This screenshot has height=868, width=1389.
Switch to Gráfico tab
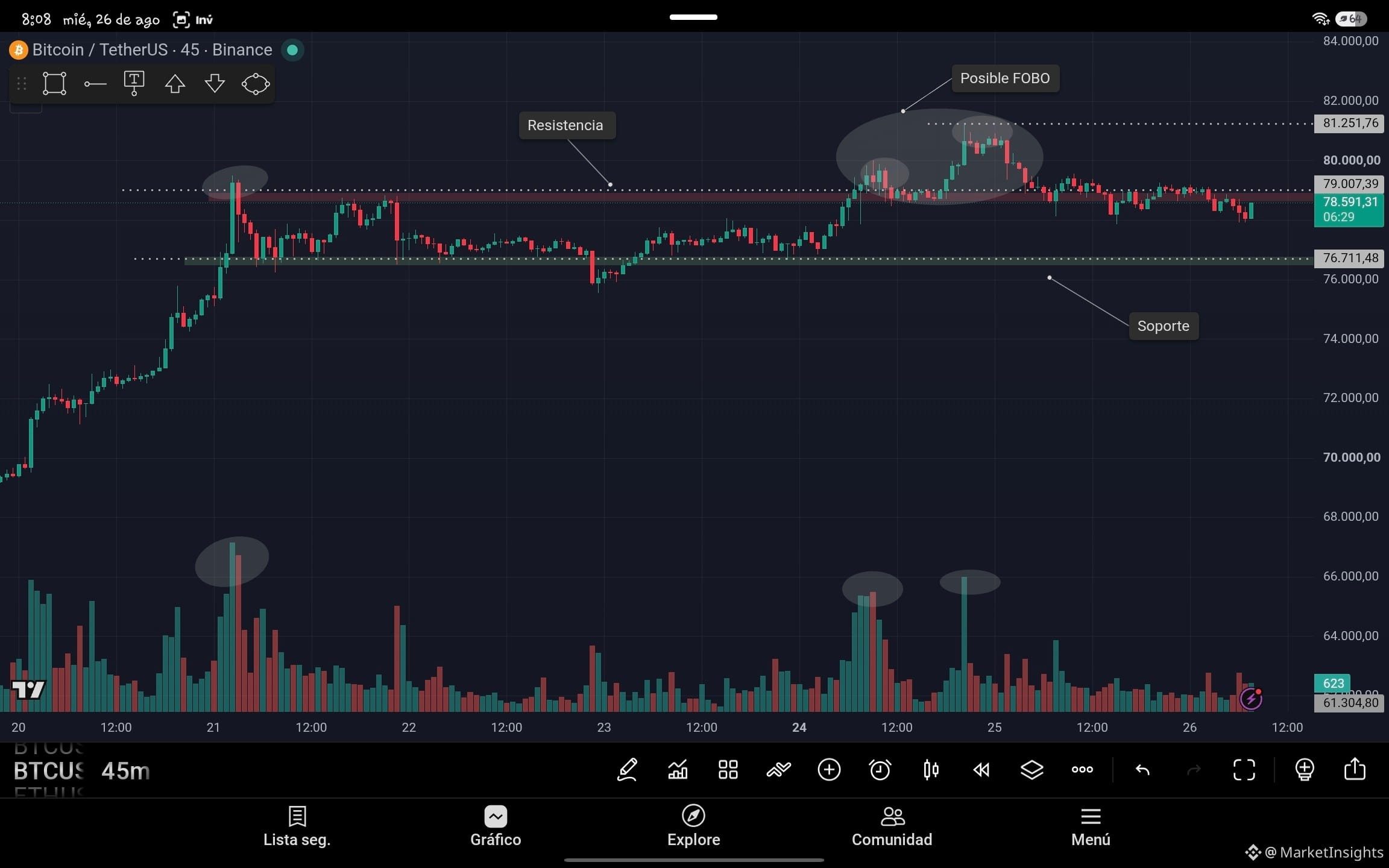(x=496, y=826)
